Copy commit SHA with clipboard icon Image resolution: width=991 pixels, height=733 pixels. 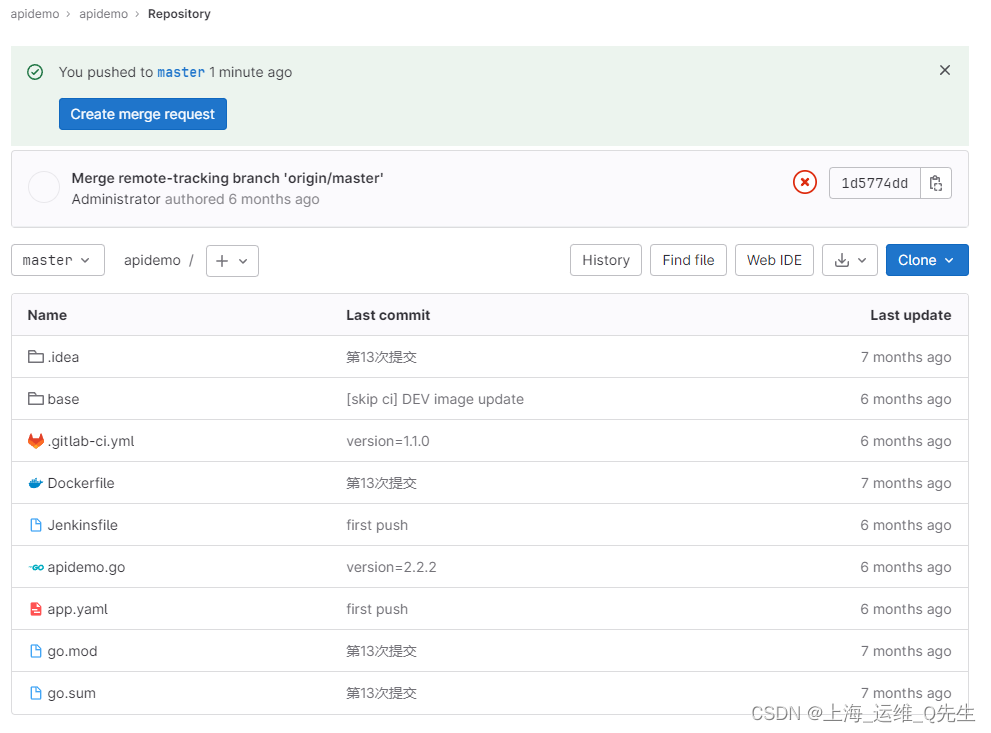[936, 183]
